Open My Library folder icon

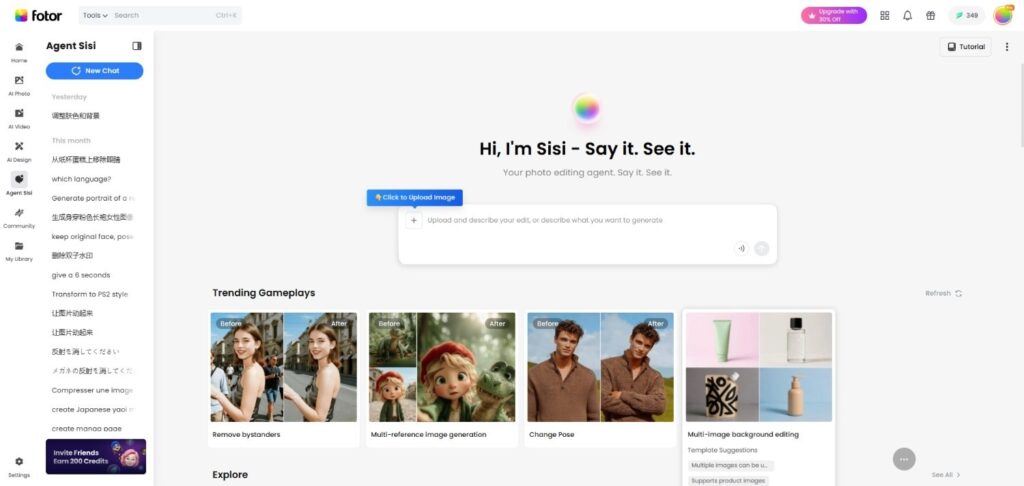click(19, 249)
